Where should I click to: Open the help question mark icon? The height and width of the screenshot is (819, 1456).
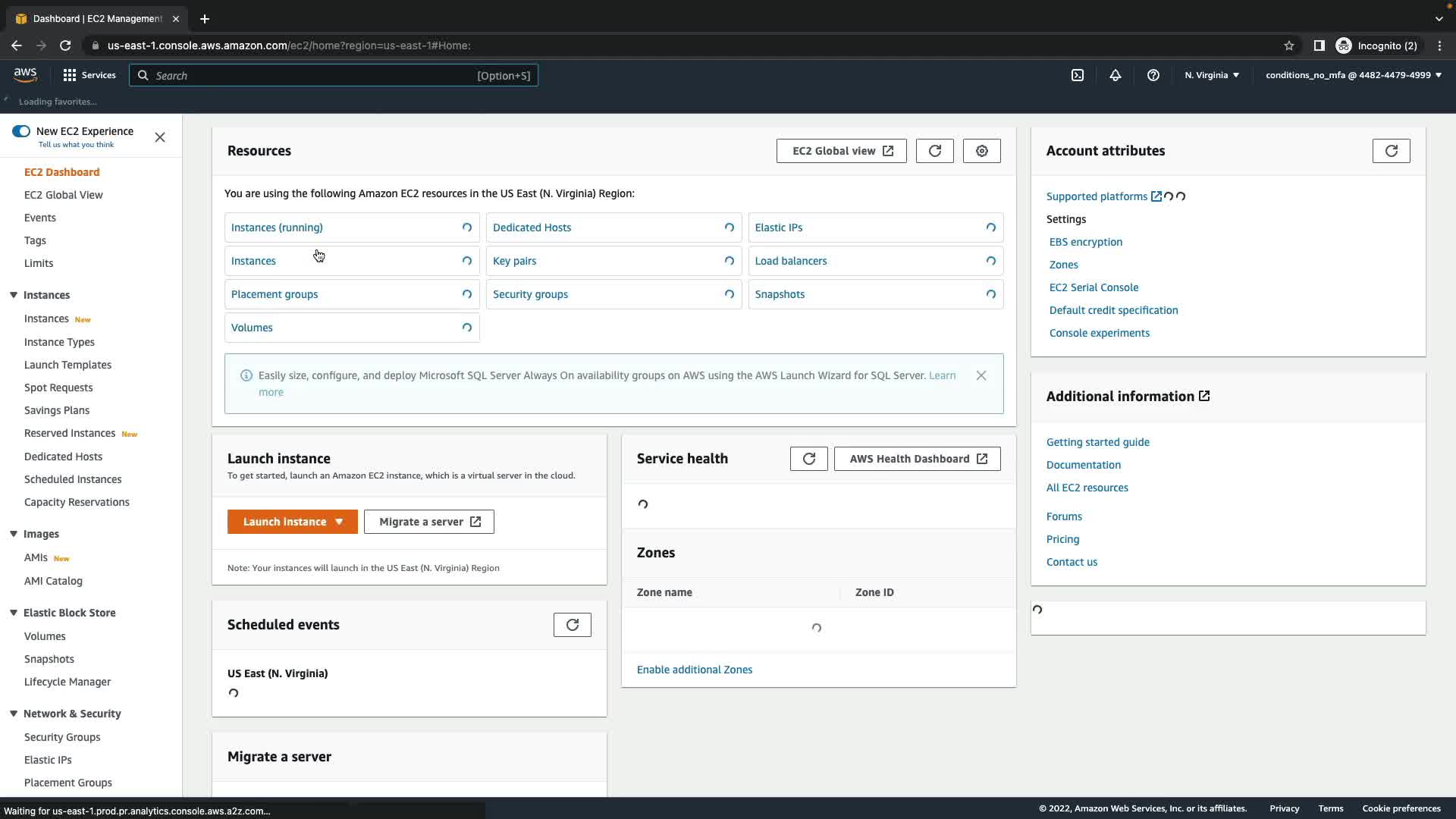pyautogui.click(x=1153, y=75)
